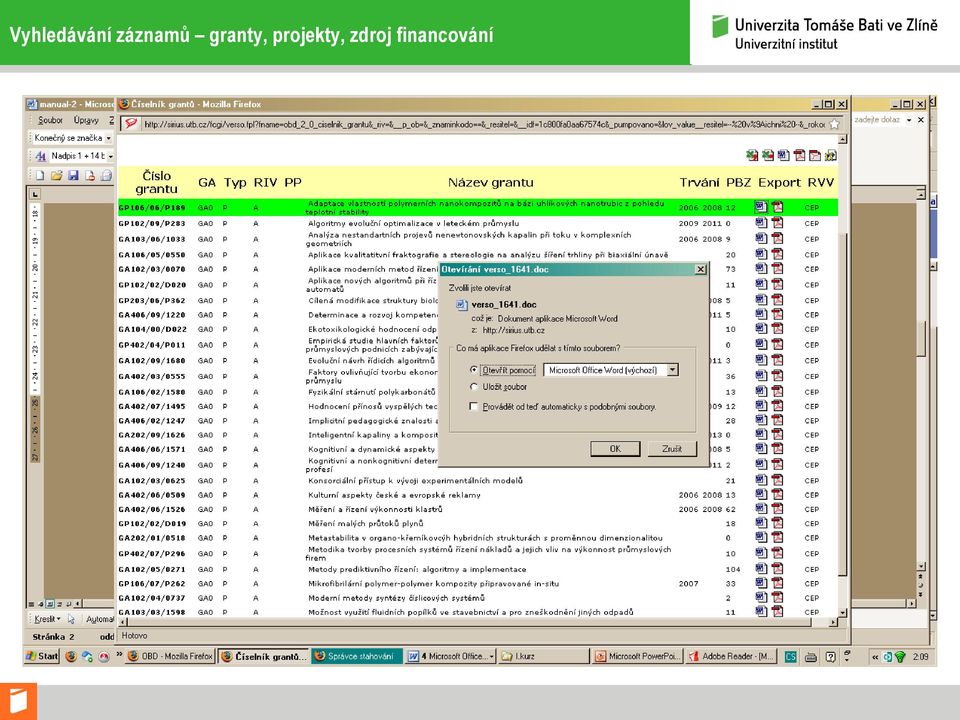The height and width of the screenshot is (720, 960).
Task: Export grant GA106/05/0550 to PDF
Action: [x=777, y=254]
